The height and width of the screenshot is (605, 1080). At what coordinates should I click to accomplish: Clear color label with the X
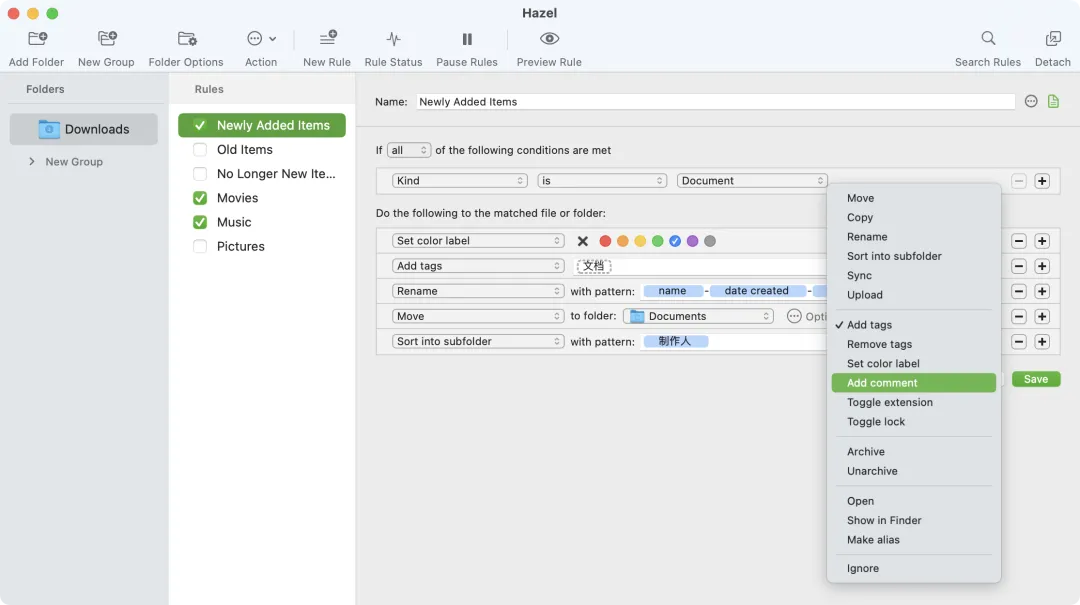click(x=583, y=241)
